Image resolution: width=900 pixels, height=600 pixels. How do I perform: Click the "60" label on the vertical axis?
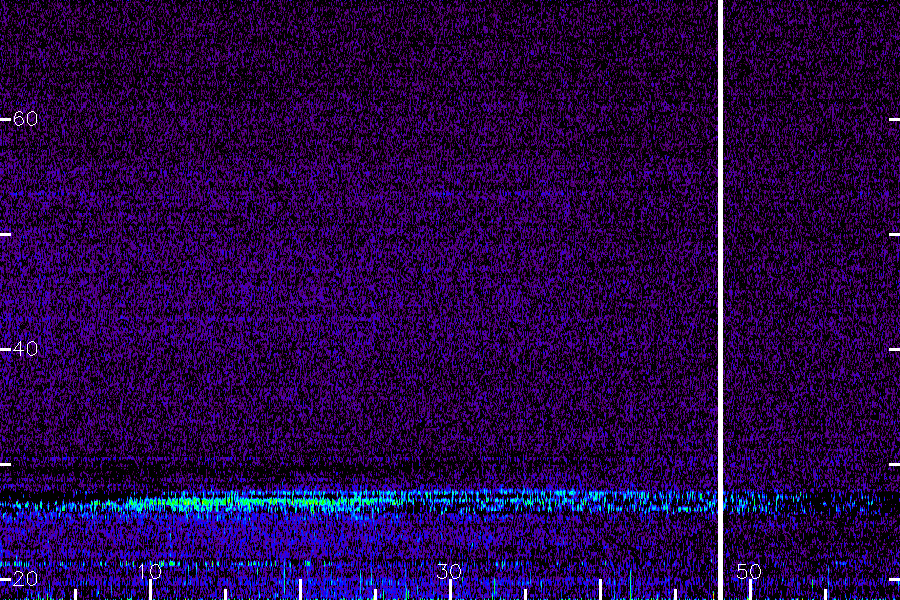pos(25,119)
